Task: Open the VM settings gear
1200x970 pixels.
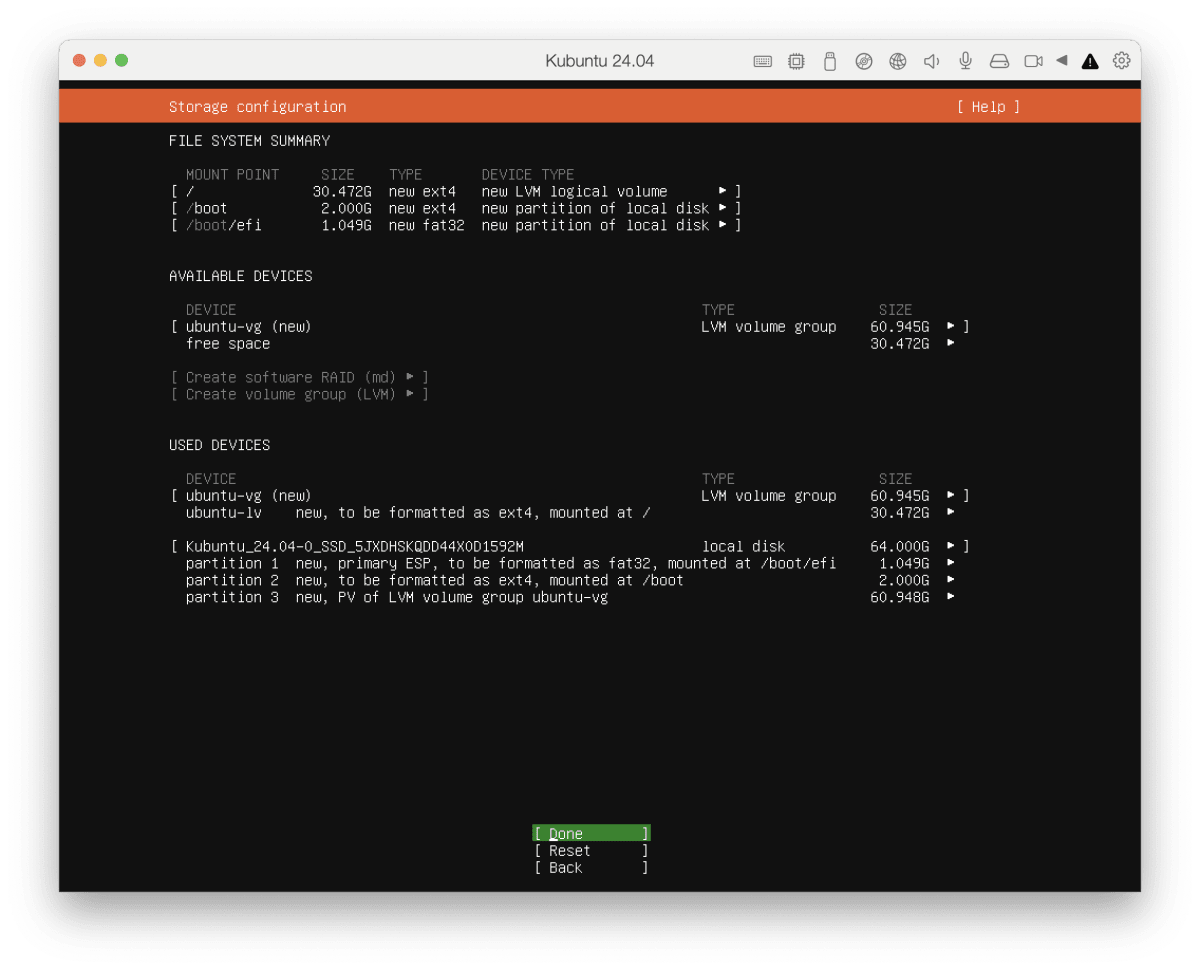Action: point(1122,61)
